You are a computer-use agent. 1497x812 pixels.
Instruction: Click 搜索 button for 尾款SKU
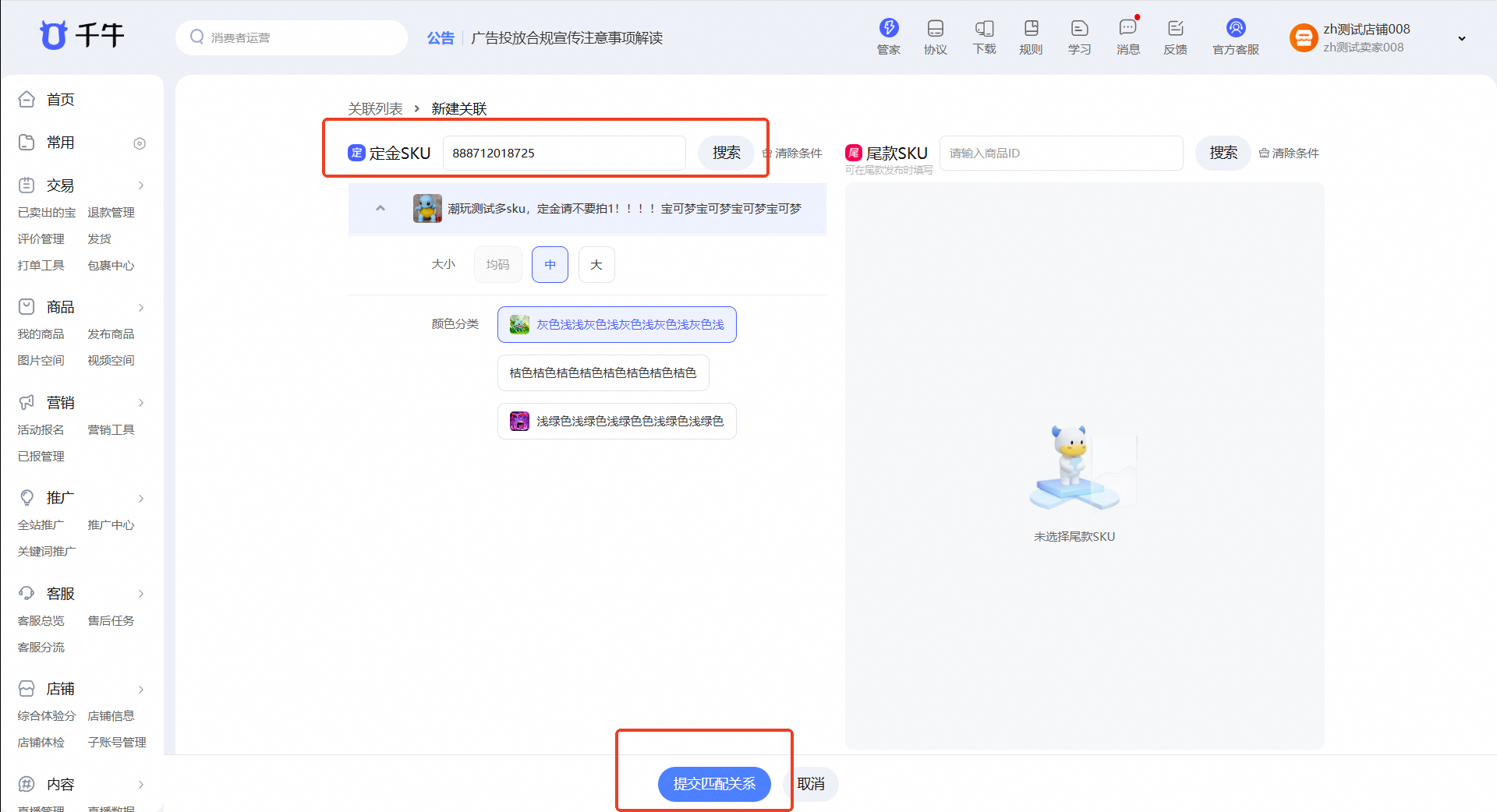pos(1223,154)
